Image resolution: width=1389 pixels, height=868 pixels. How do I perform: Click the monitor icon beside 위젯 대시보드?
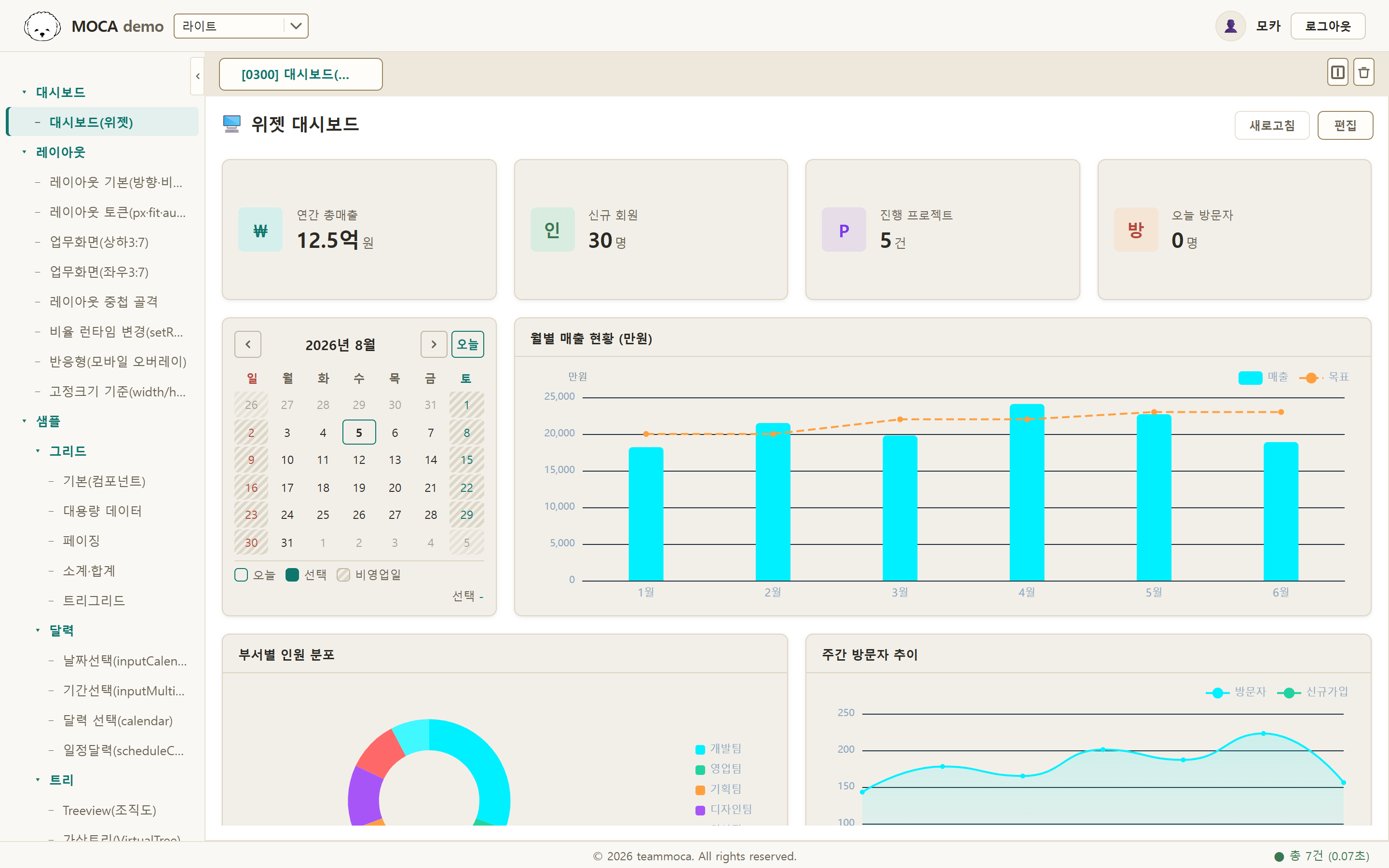coord(232,124)
